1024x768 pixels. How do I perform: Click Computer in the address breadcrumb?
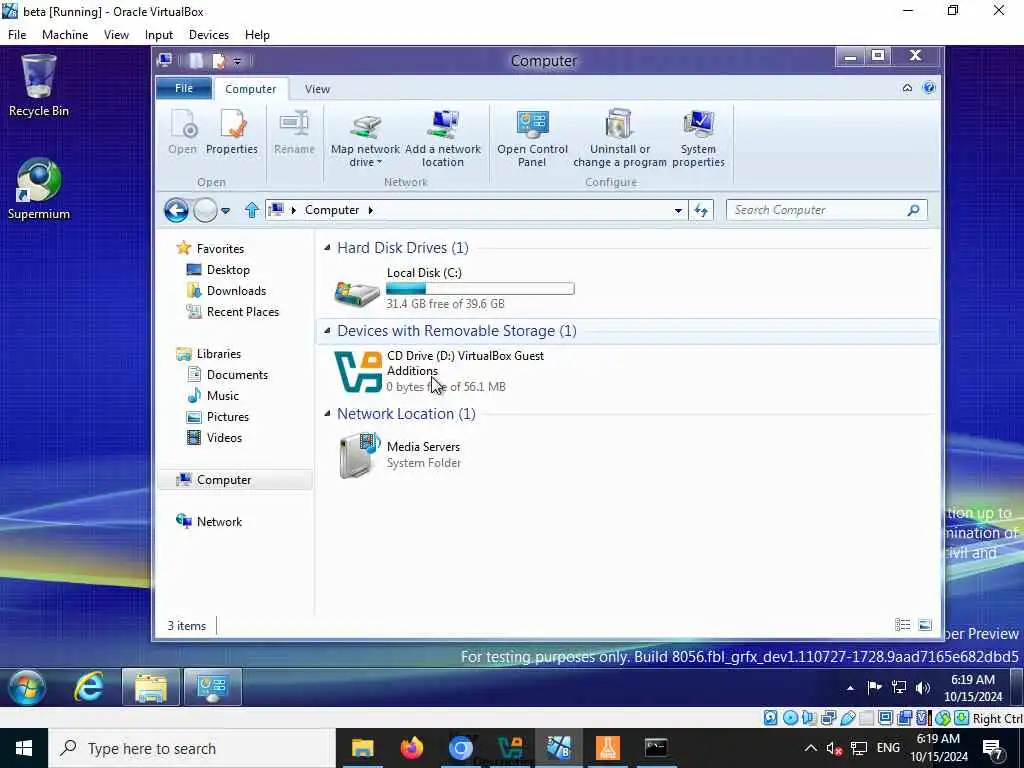click(x=332, y=210)
